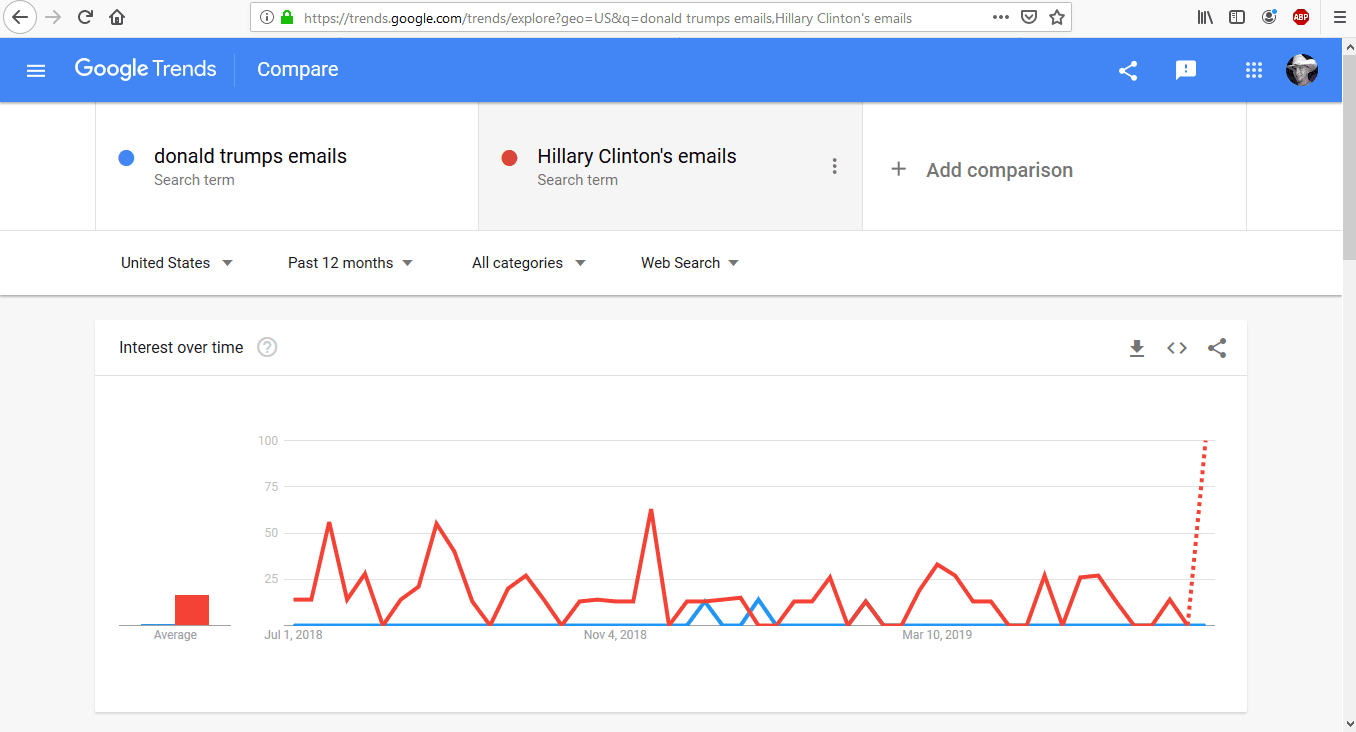Image resolution: width=1356 pixels, height=732 pixels.
Task: Click the help icon beside Interest over time
Action: (x=267, y=348)
